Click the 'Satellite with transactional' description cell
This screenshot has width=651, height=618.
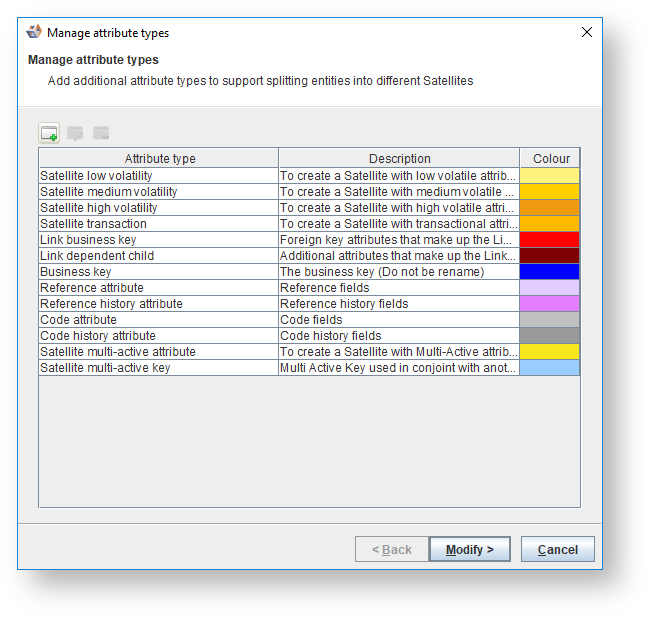[399, 224]
